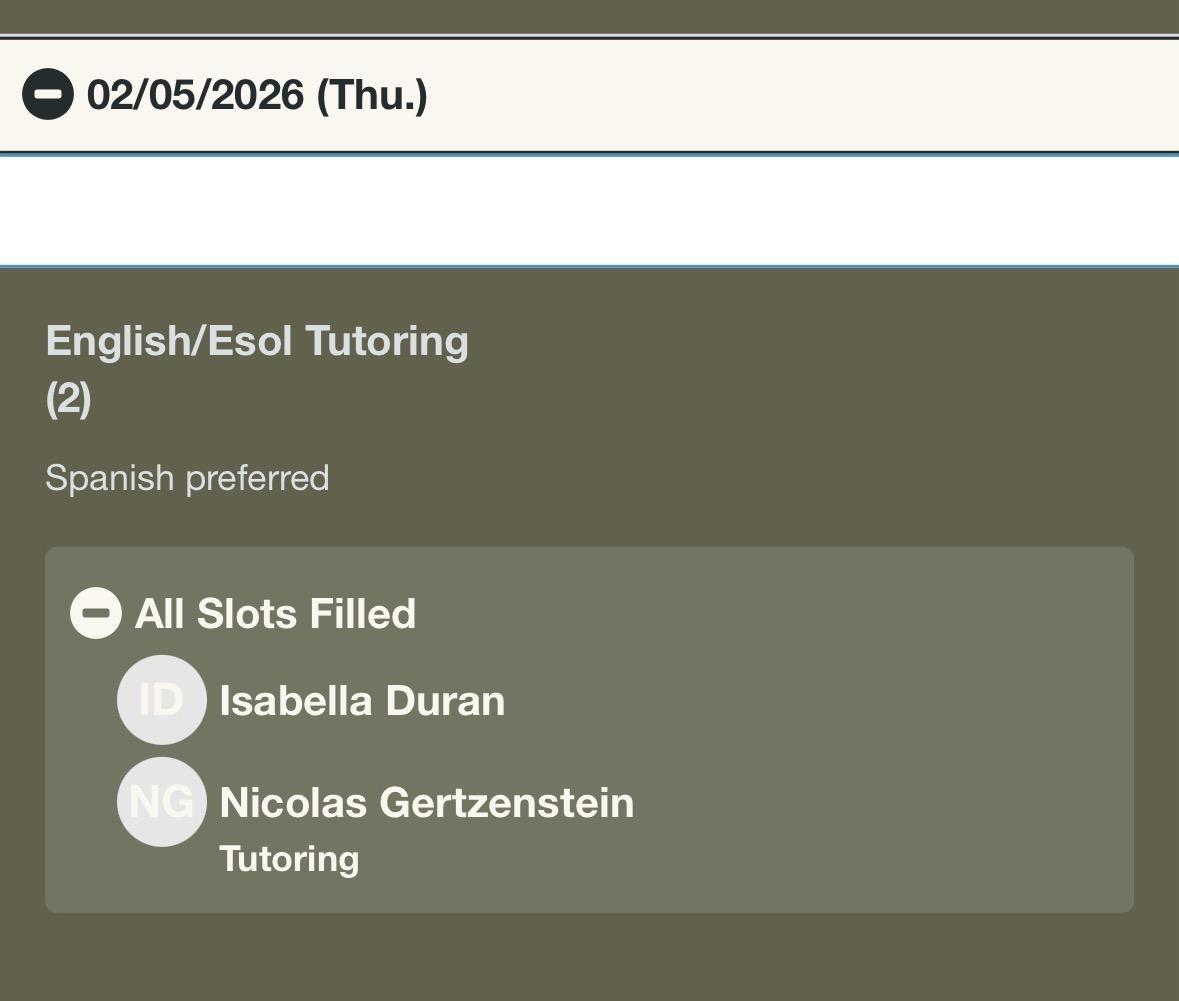This screenshot has height=1001, width=1179.
Task: Click the (Thu.) weekday label
Action: point(372,95)
